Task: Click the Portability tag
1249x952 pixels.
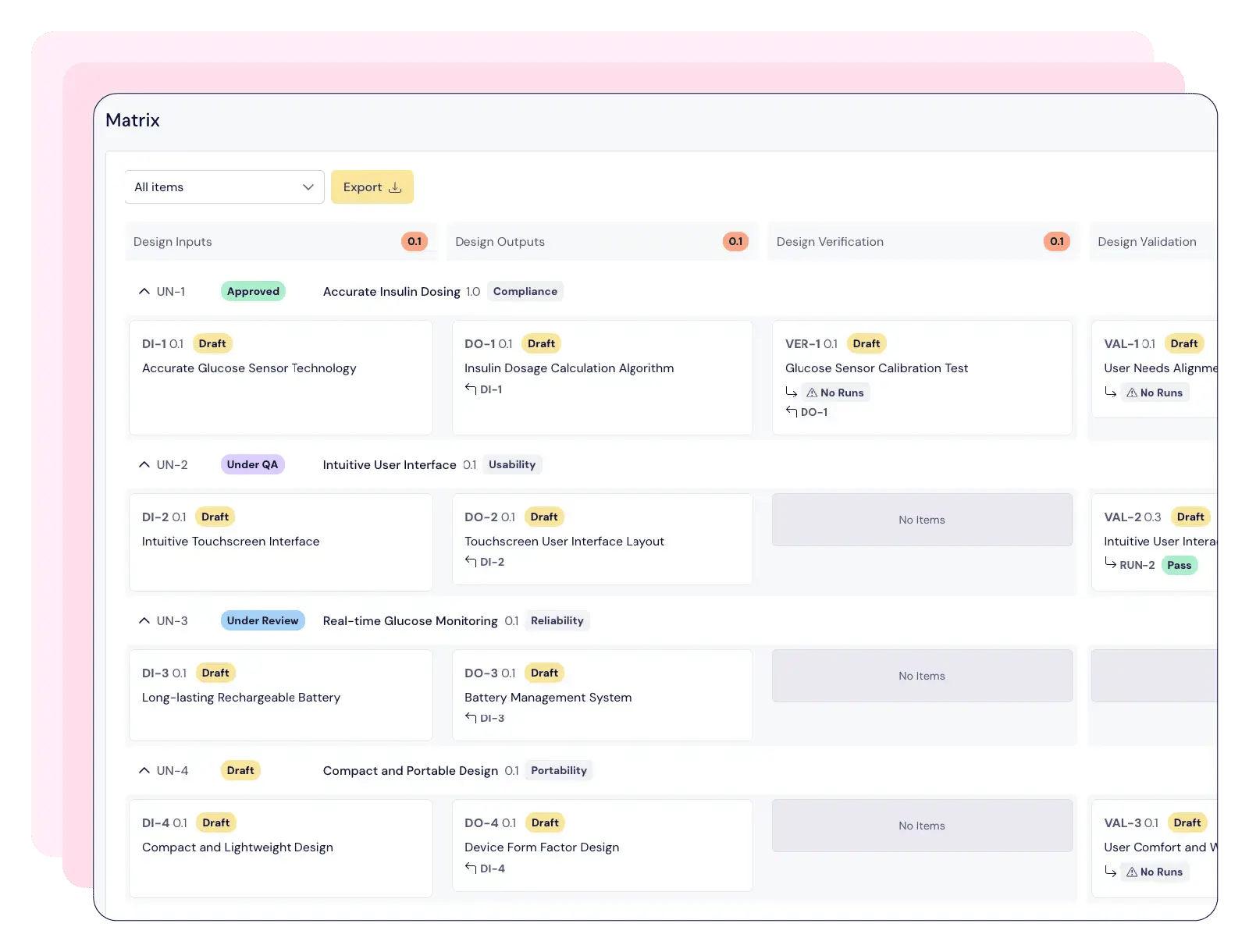Action: click(x=559, y=770)
